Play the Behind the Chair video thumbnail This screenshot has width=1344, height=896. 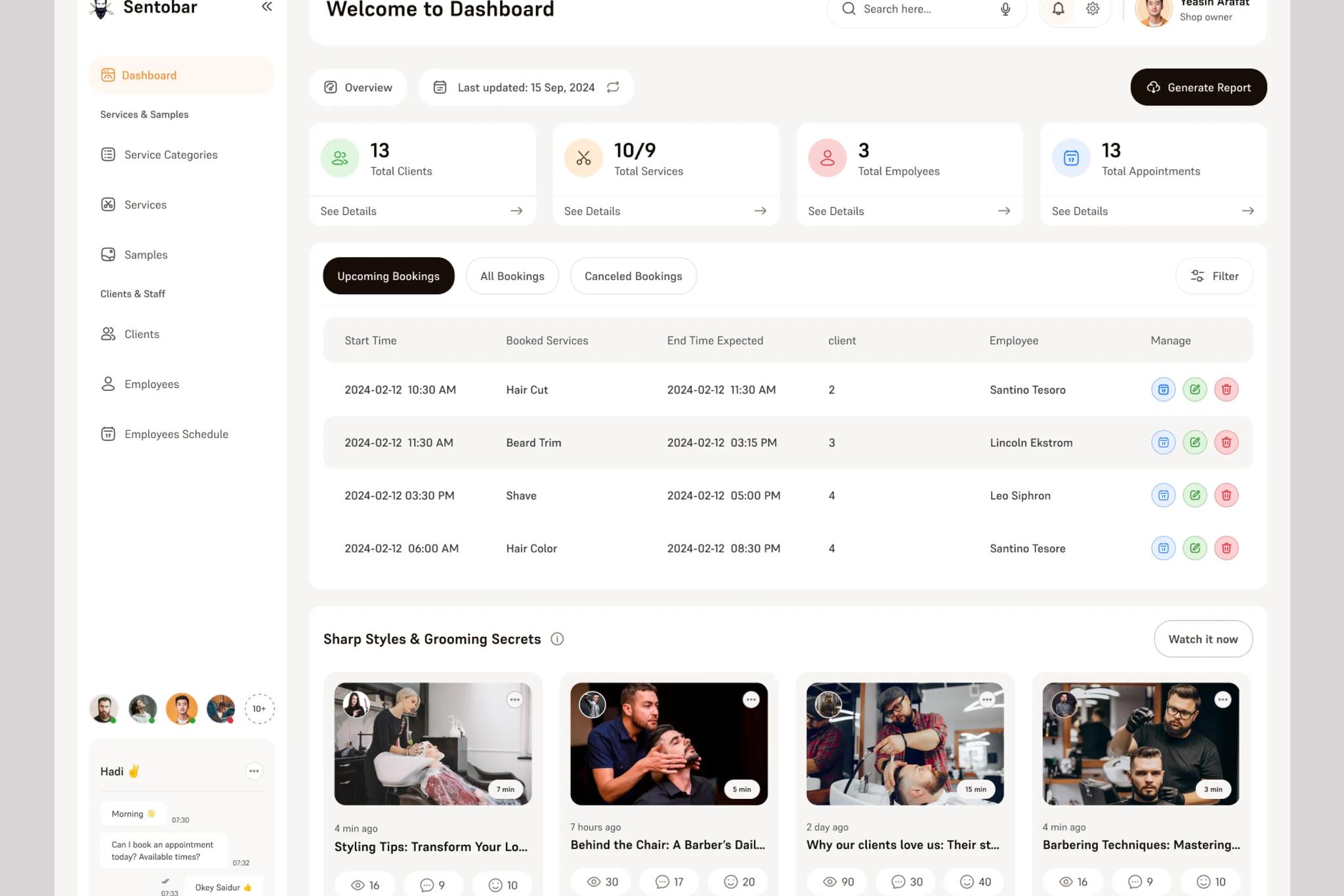tap(669, 744)
